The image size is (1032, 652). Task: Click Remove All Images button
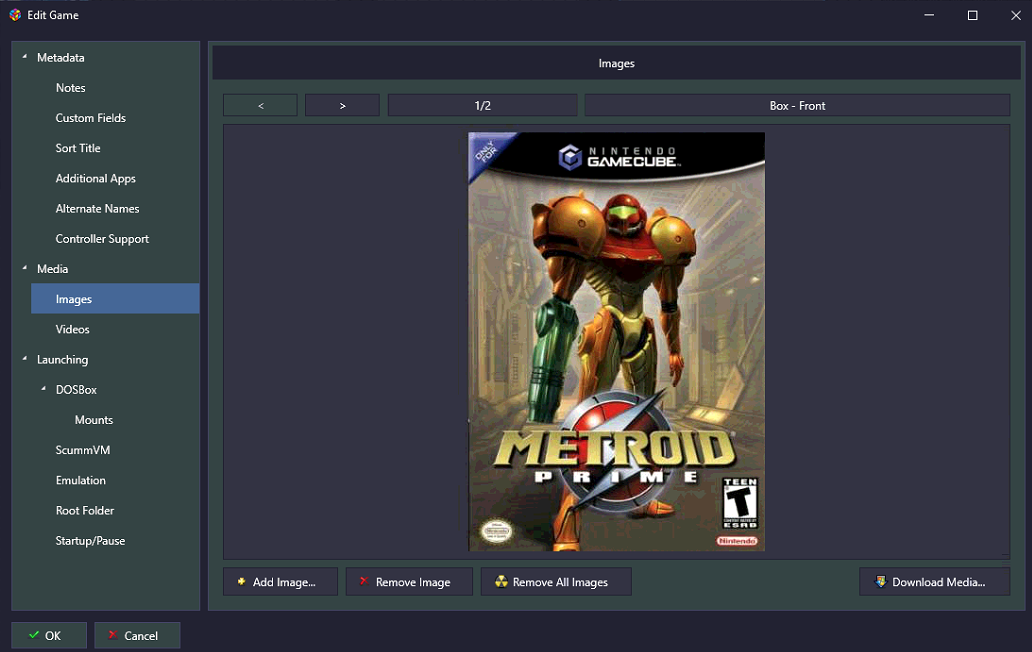tap(556, 582)
